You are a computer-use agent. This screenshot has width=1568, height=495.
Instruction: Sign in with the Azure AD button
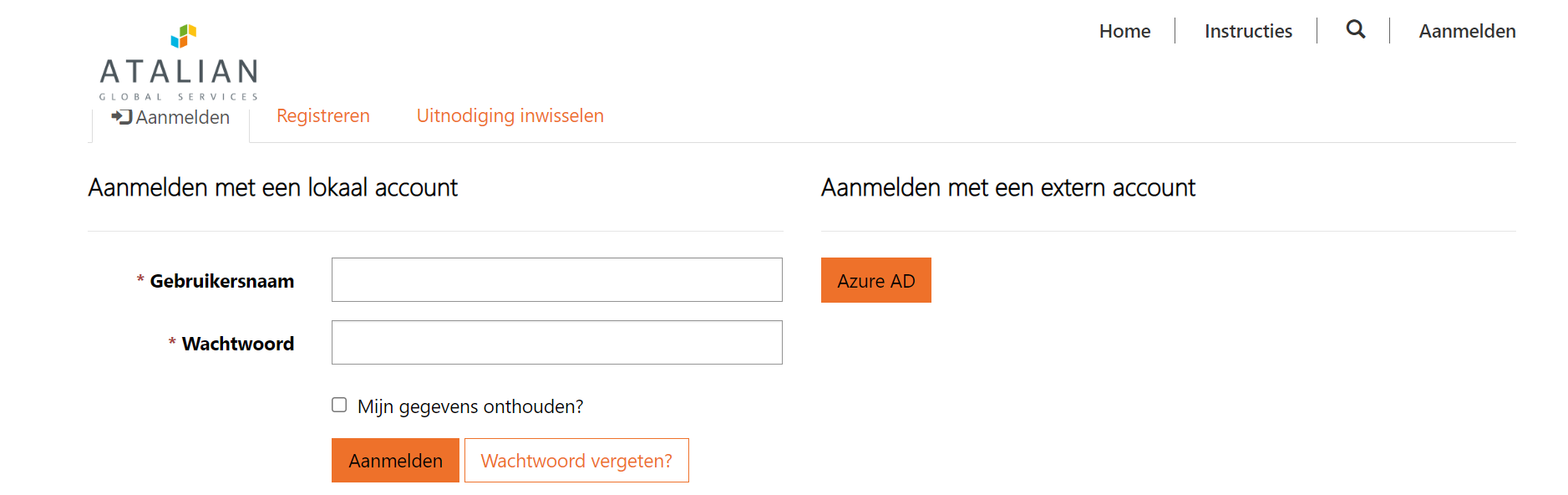click(875, 280)
